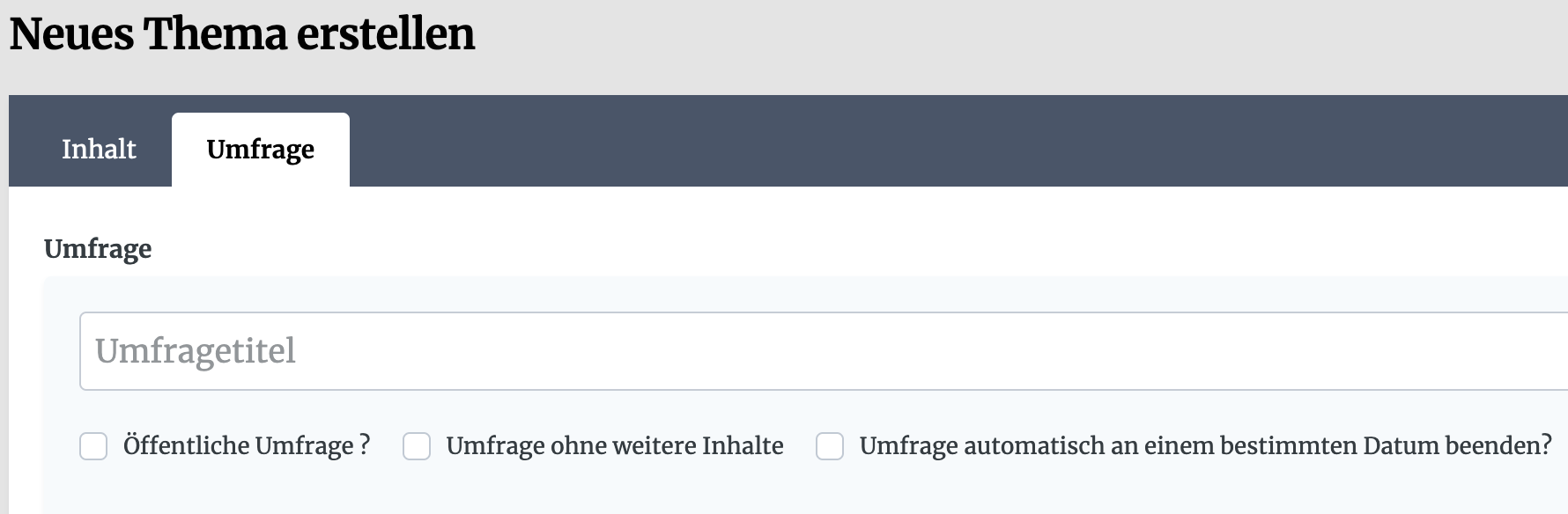Image resolution: width=1568 pixels, height=514 pixels.
Task: Click the grey Umfragetitel placeholder text
Action: (x=196, y=351)
